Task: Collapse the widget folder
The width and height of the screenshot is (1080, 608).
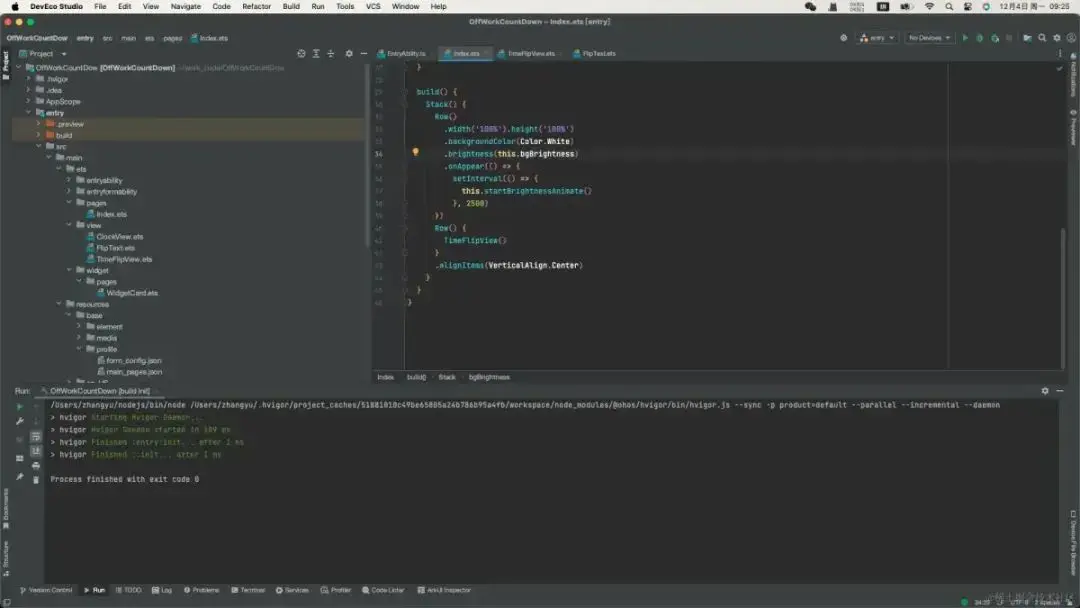Action: [x=69, y=270]
